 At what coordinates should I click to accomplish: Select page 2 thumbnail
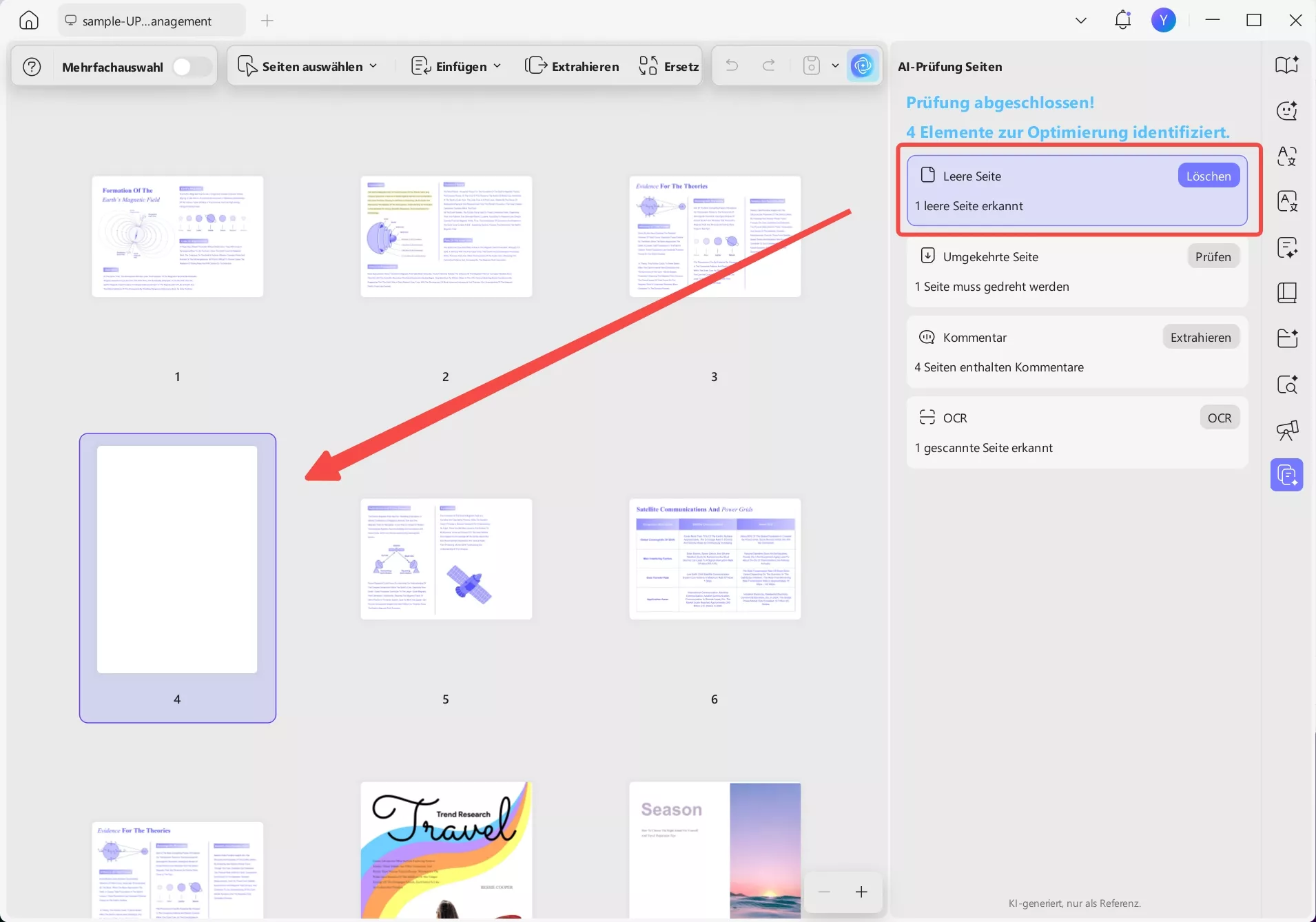446,236
